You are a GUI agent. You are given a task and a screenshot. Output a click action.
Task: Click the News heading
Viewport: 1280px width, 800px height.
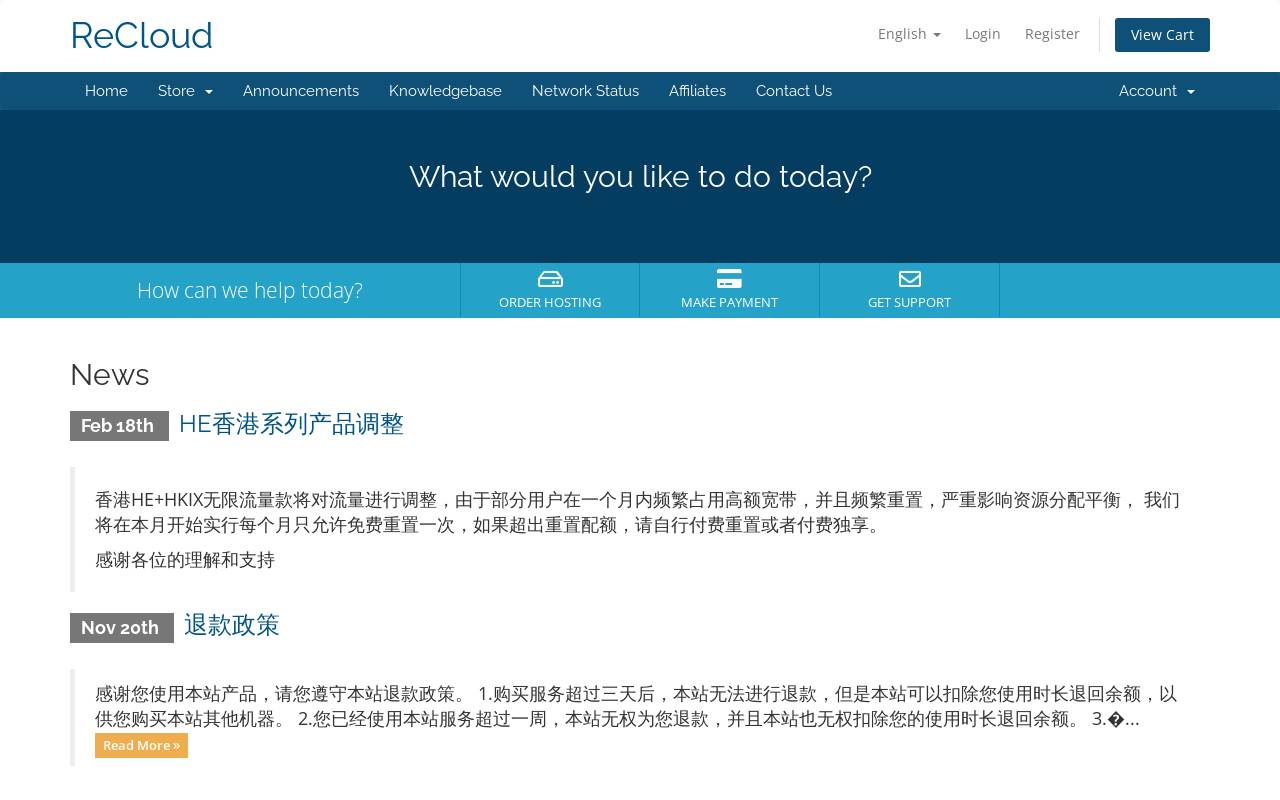click(x=110, y=375)
